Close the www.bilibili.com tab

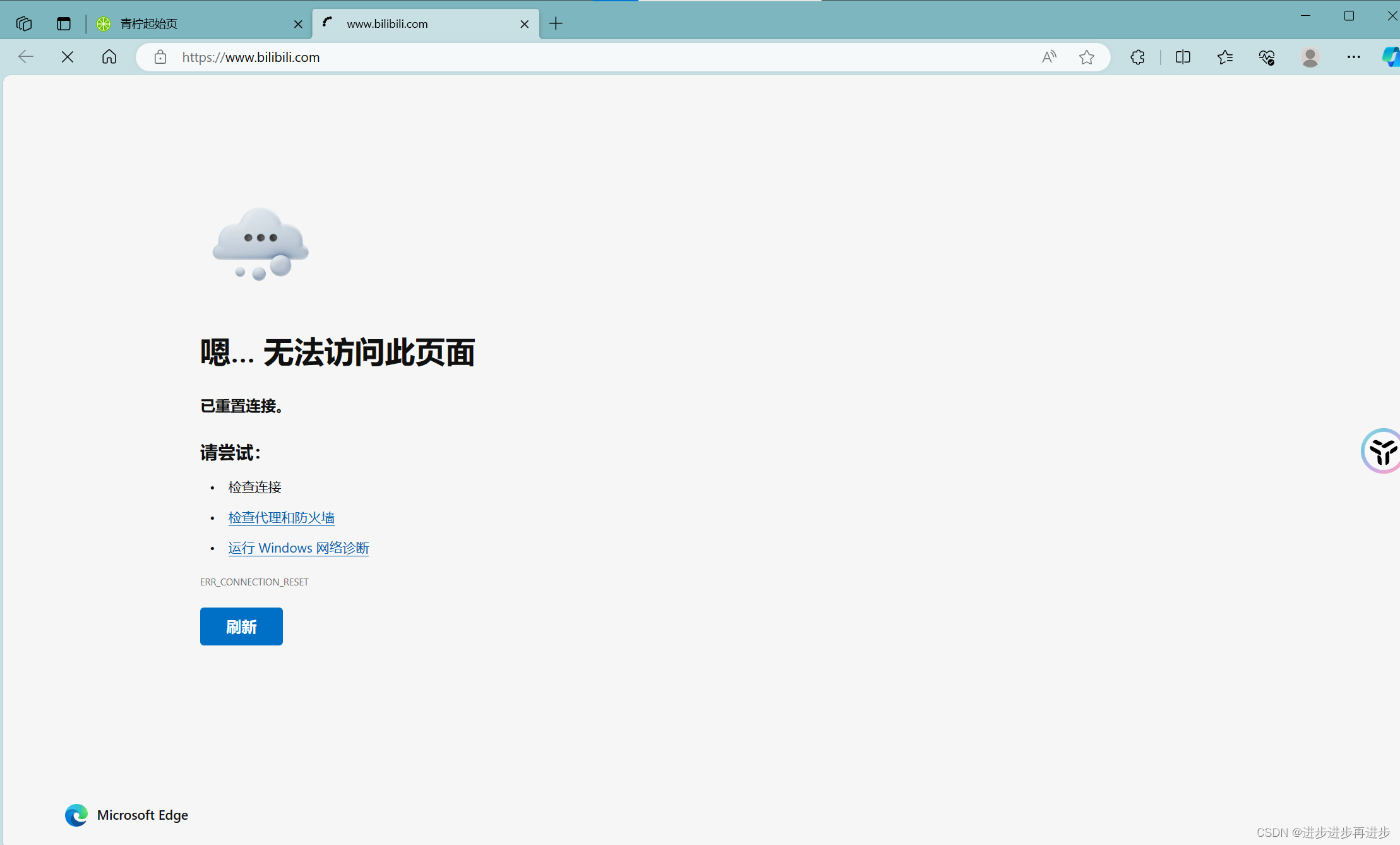524,24
